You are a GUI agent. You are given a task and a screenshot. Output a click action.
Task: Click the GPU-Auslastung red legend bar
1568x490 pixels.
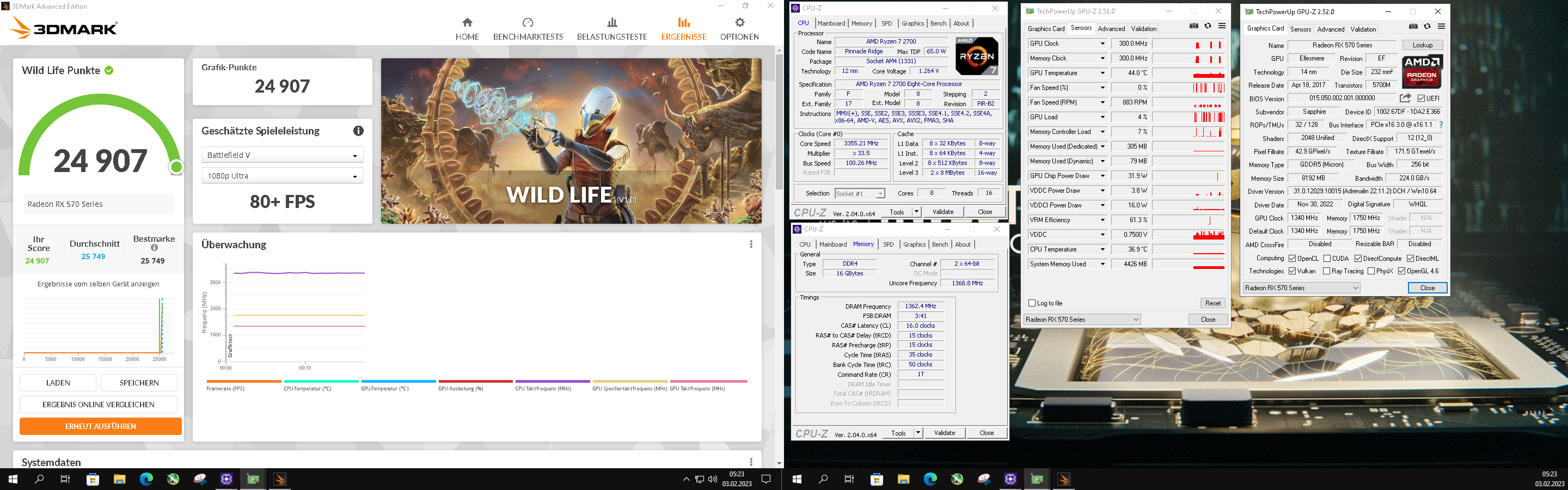click(475, 382)
